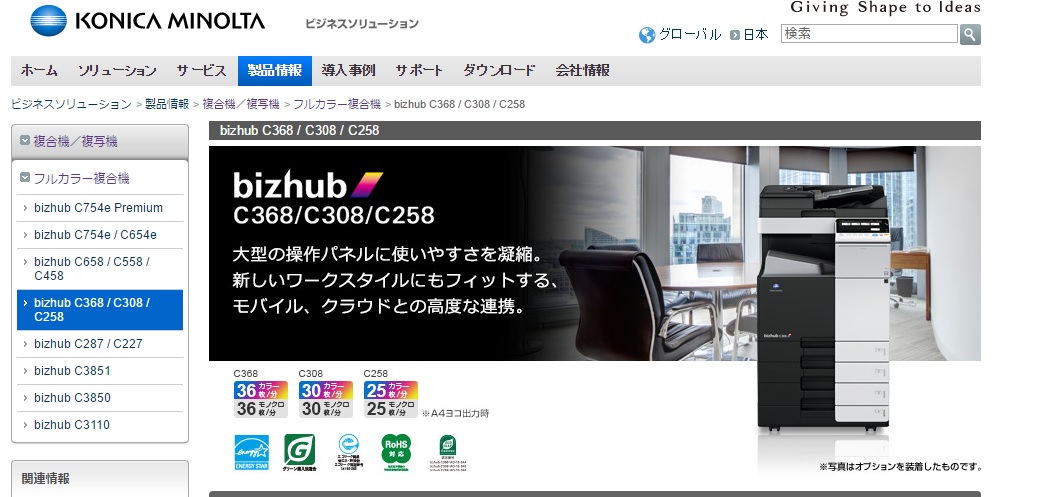Open bizhub C754e Premium in sidebar
Viewport: 1041px width, 497px height.
[x=100, y=208]
